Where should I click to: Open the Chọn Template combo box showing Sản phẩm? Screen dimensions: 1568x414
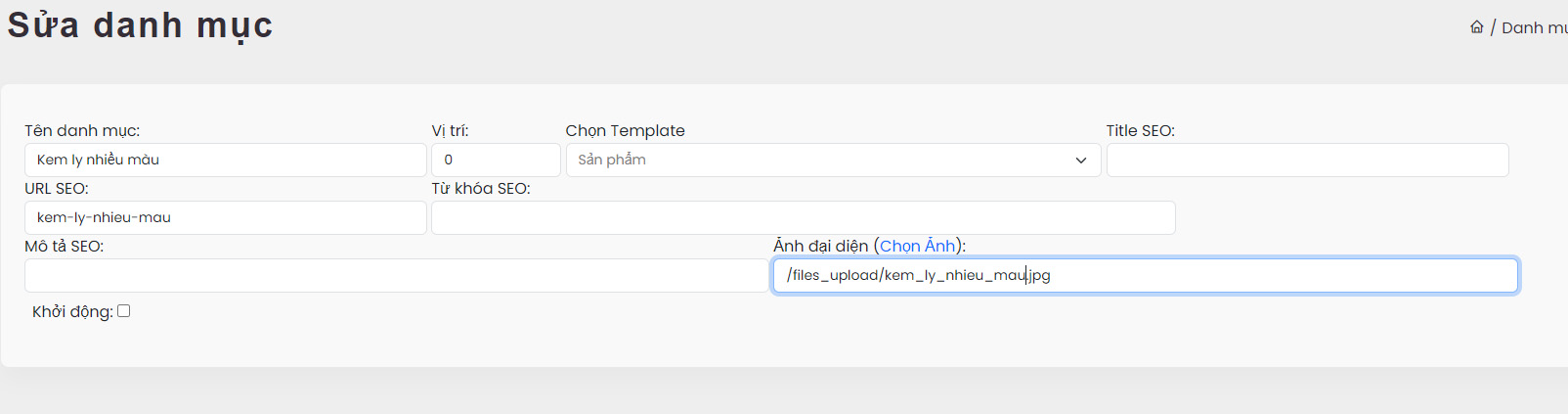pyautogui.click(x=833, y=160)
